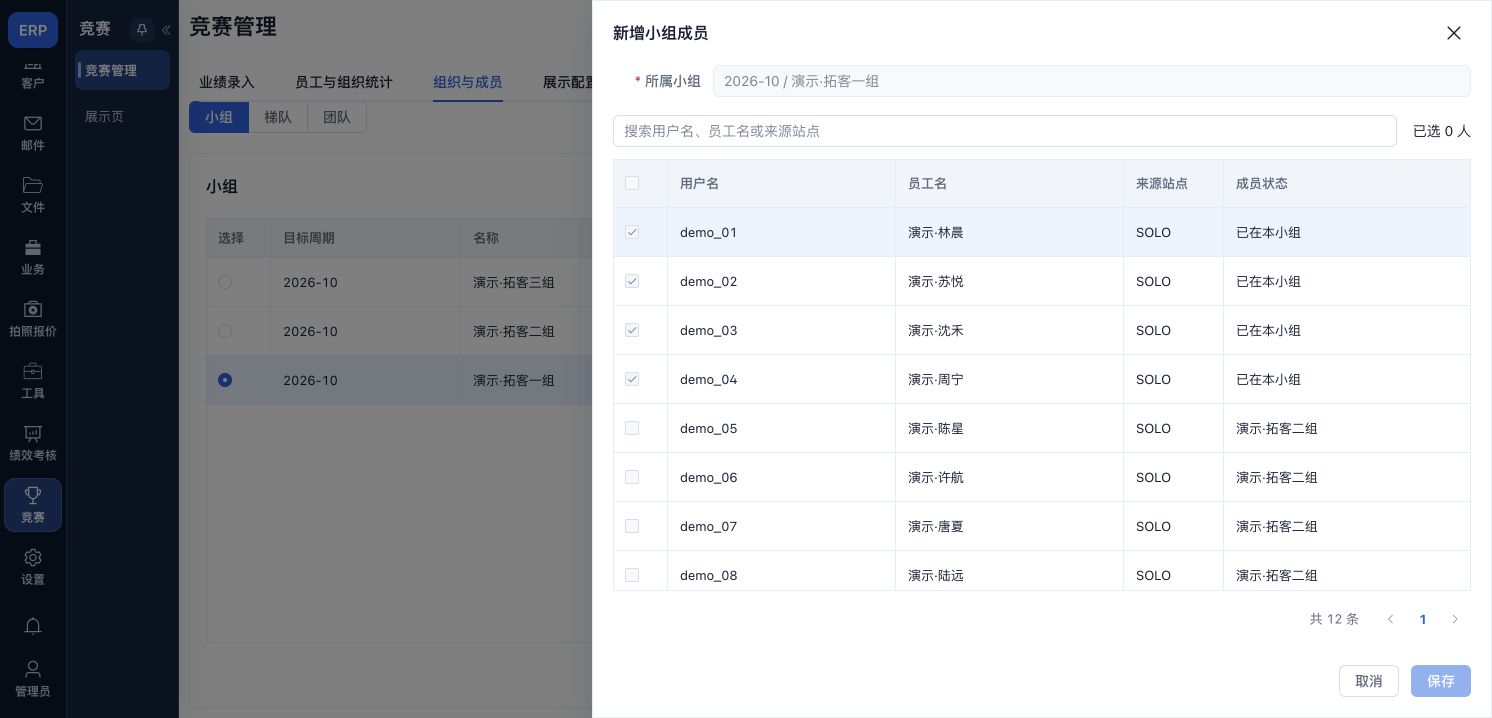Image resolution: width=1492 pixels, height=718 pixels.
Task: Open the 拍照报价 camera module
Action: [x=33, y=318]
